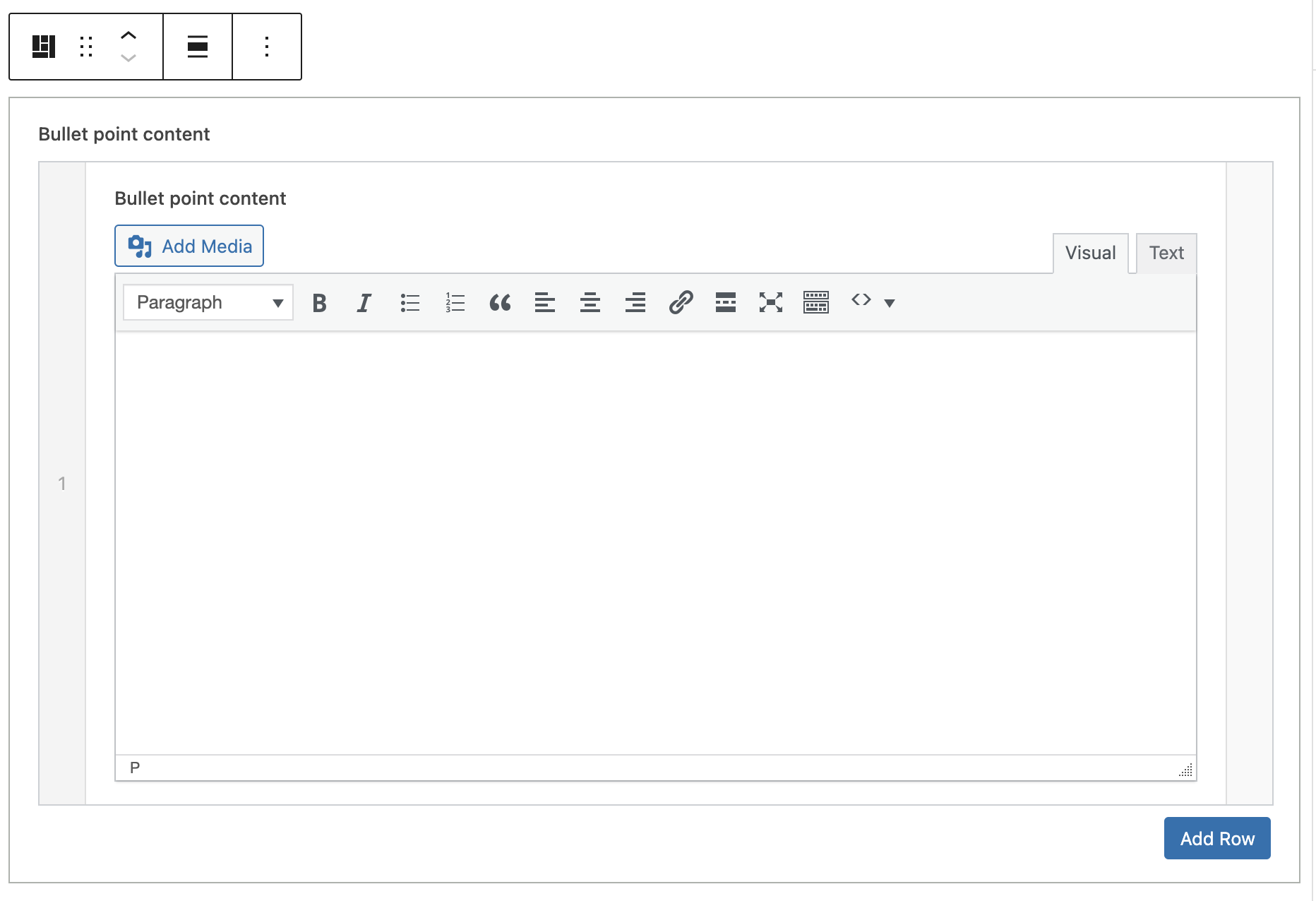Toggle italic formatting
The width and height of the screenshot is (1316, 901).
point(364,303)
